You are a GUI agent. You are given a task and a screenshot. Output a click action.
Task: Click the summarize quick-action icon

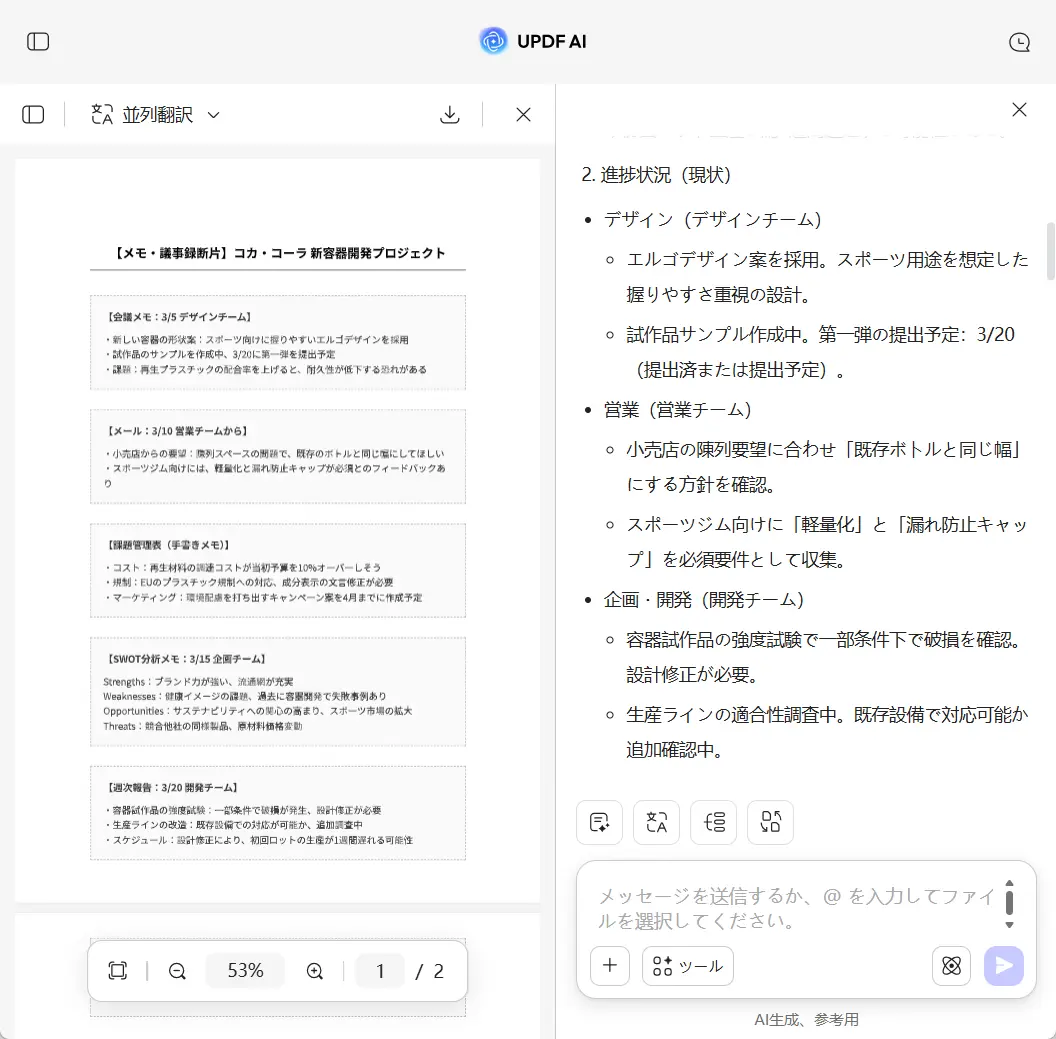point(599,822)
